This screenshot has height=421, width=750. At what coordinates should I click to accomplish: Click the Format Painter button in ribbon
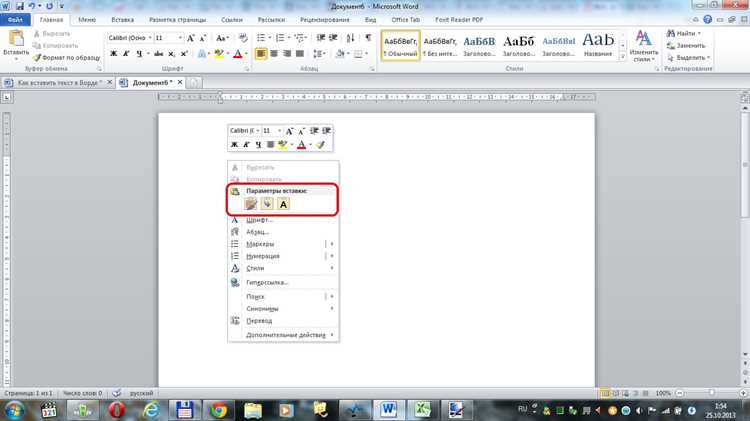[x=66, y=57]
